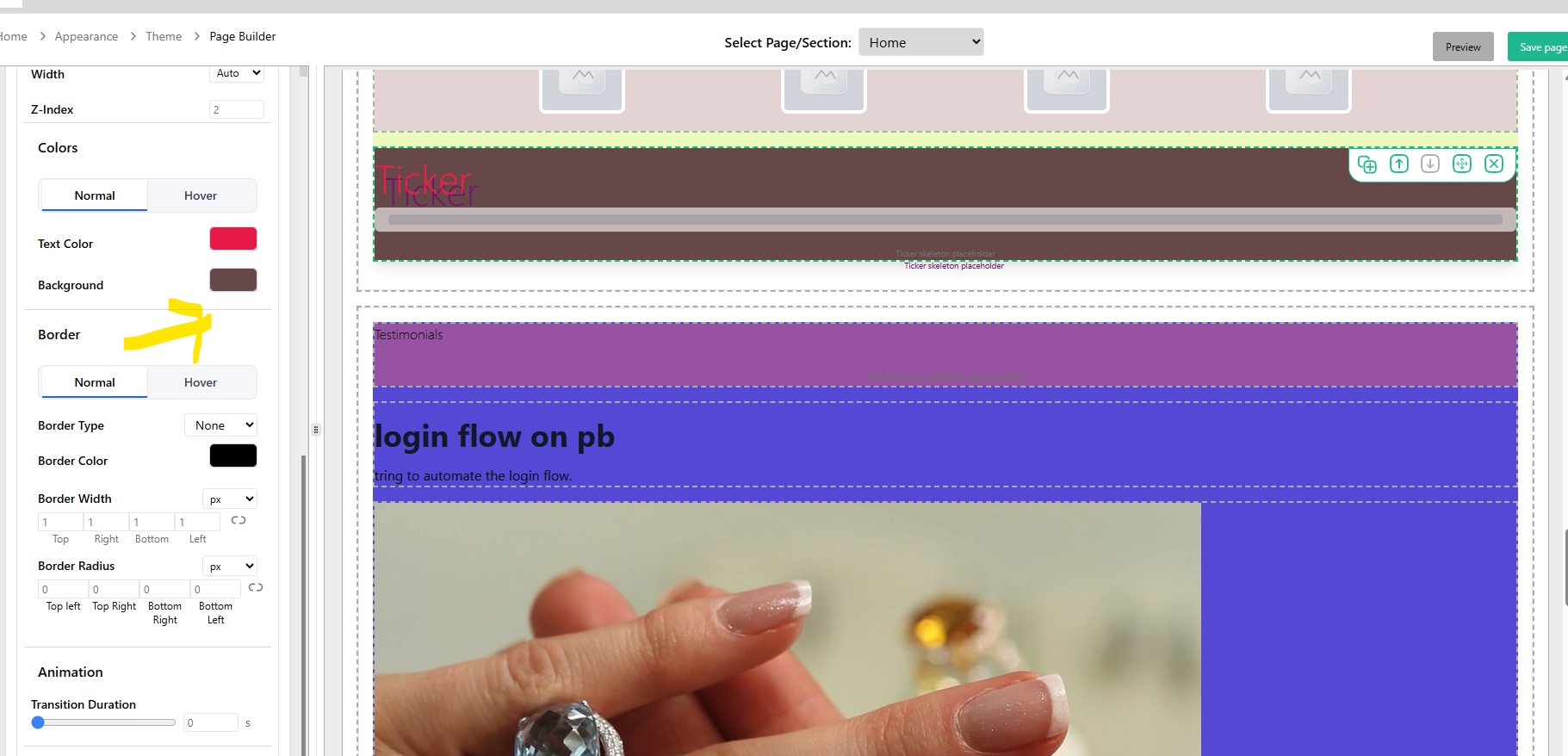Link the Border Radius values together
The image size is (1568, 756).
point(256,587)
